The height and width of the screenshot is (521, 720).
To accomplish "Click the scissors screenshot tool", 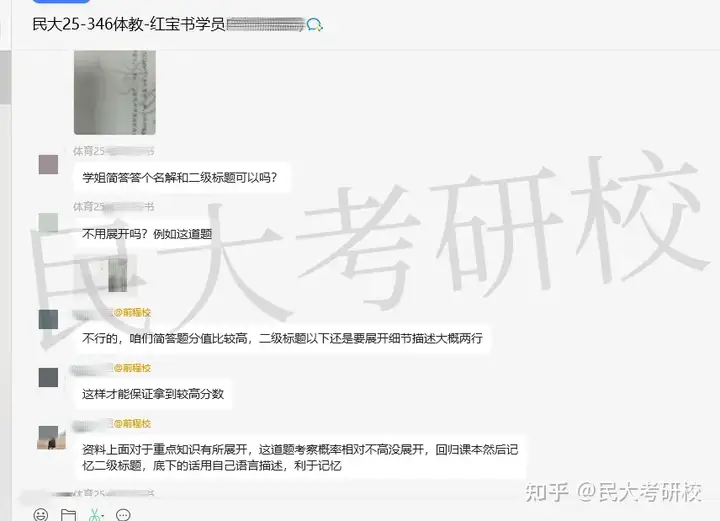I will [94, 515].
